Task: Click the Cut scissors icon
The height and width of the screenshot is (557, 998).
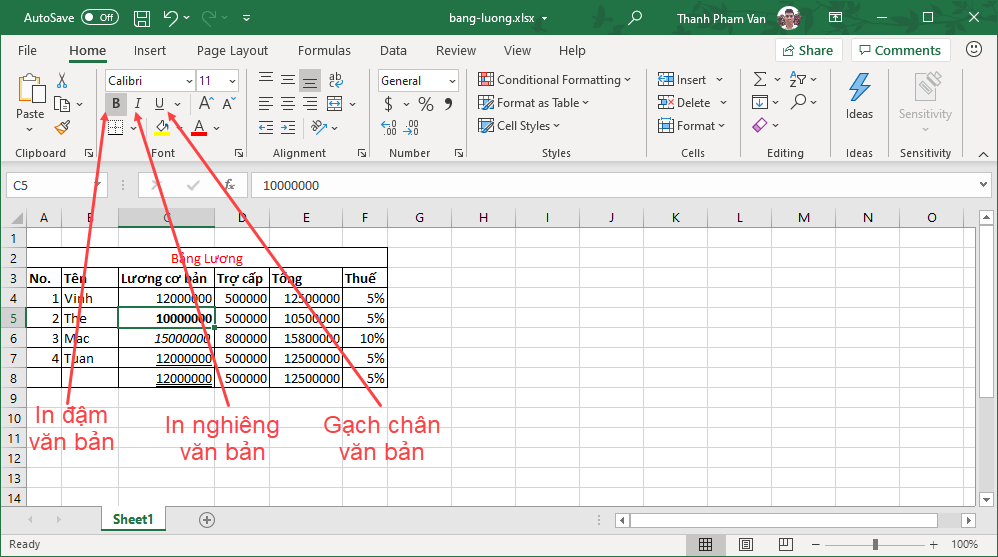Action: point(62,80)
